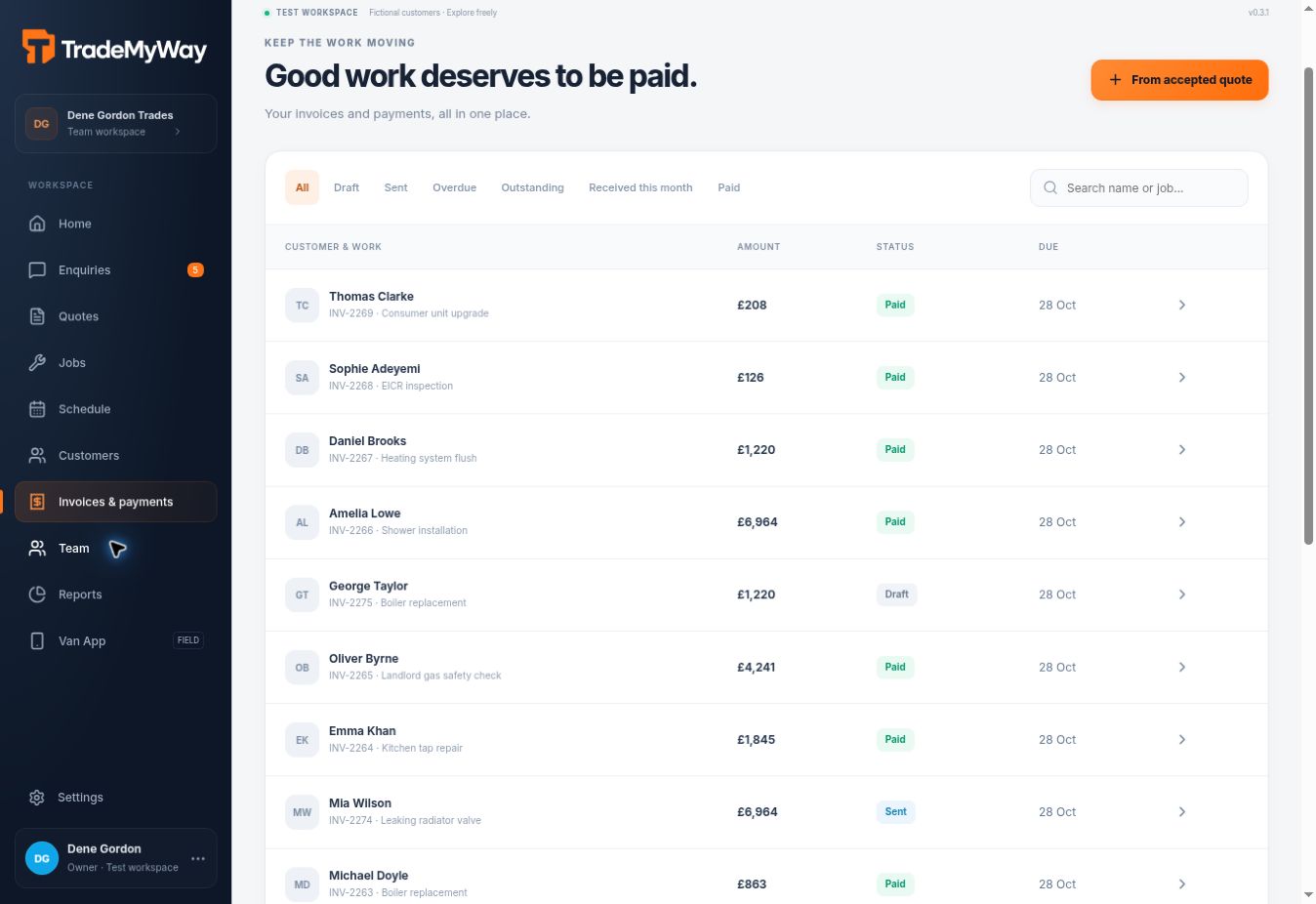1316x904 pixels.
Task: Open Dene Gordon user menu dots
Action: tap(198, 859)
